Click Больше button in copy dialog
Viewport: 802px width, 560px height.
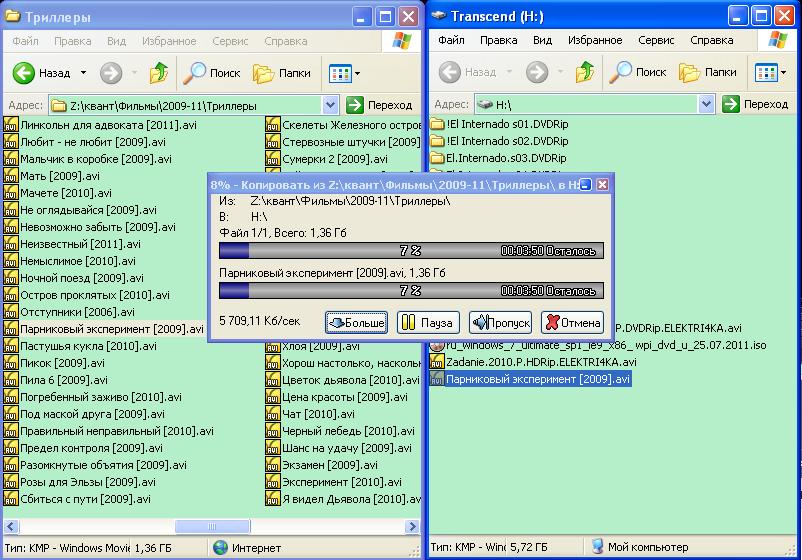click(x=357, y=322)
